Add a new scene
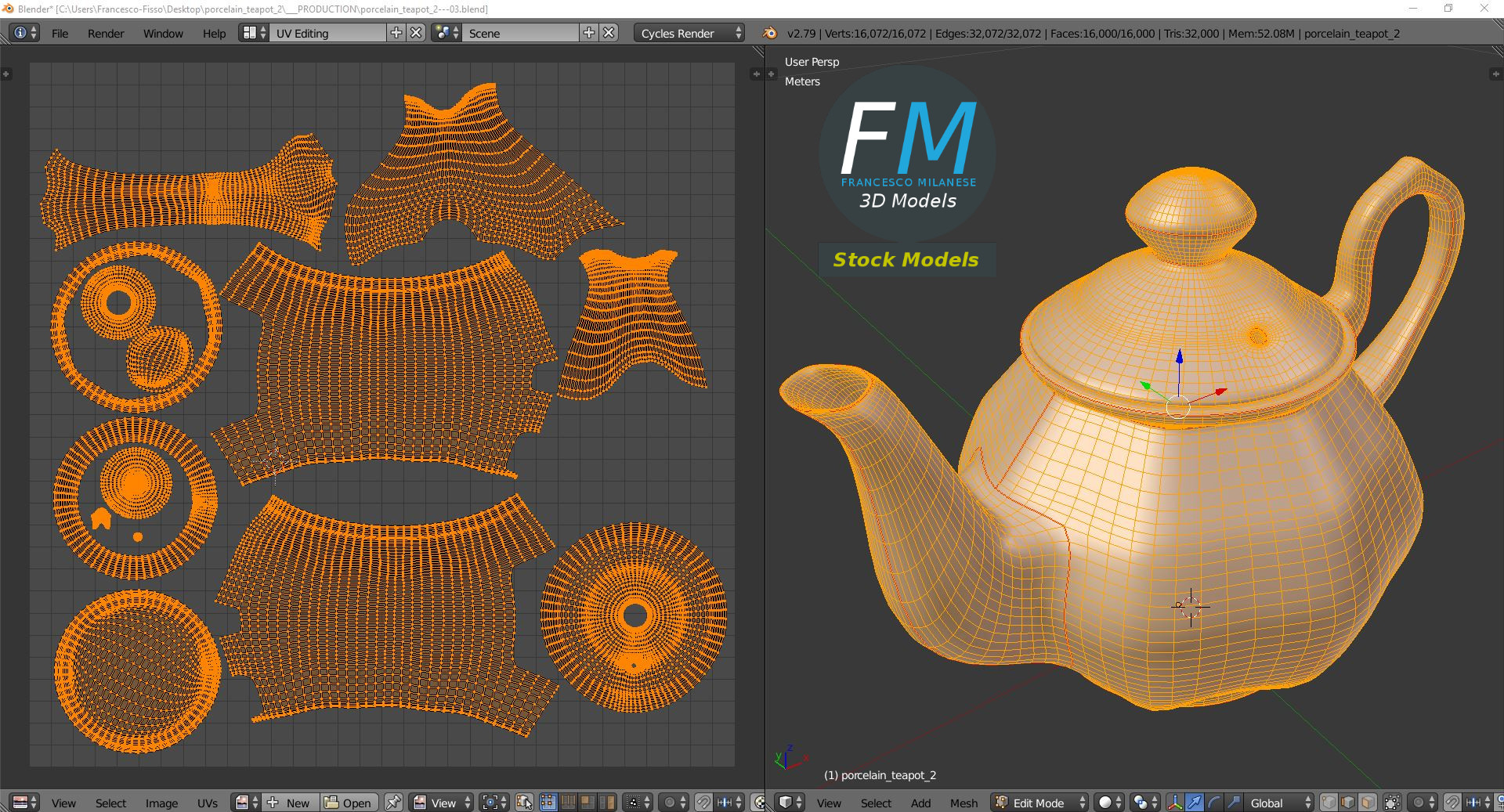 pyautogui.click(x=589, y=33)
